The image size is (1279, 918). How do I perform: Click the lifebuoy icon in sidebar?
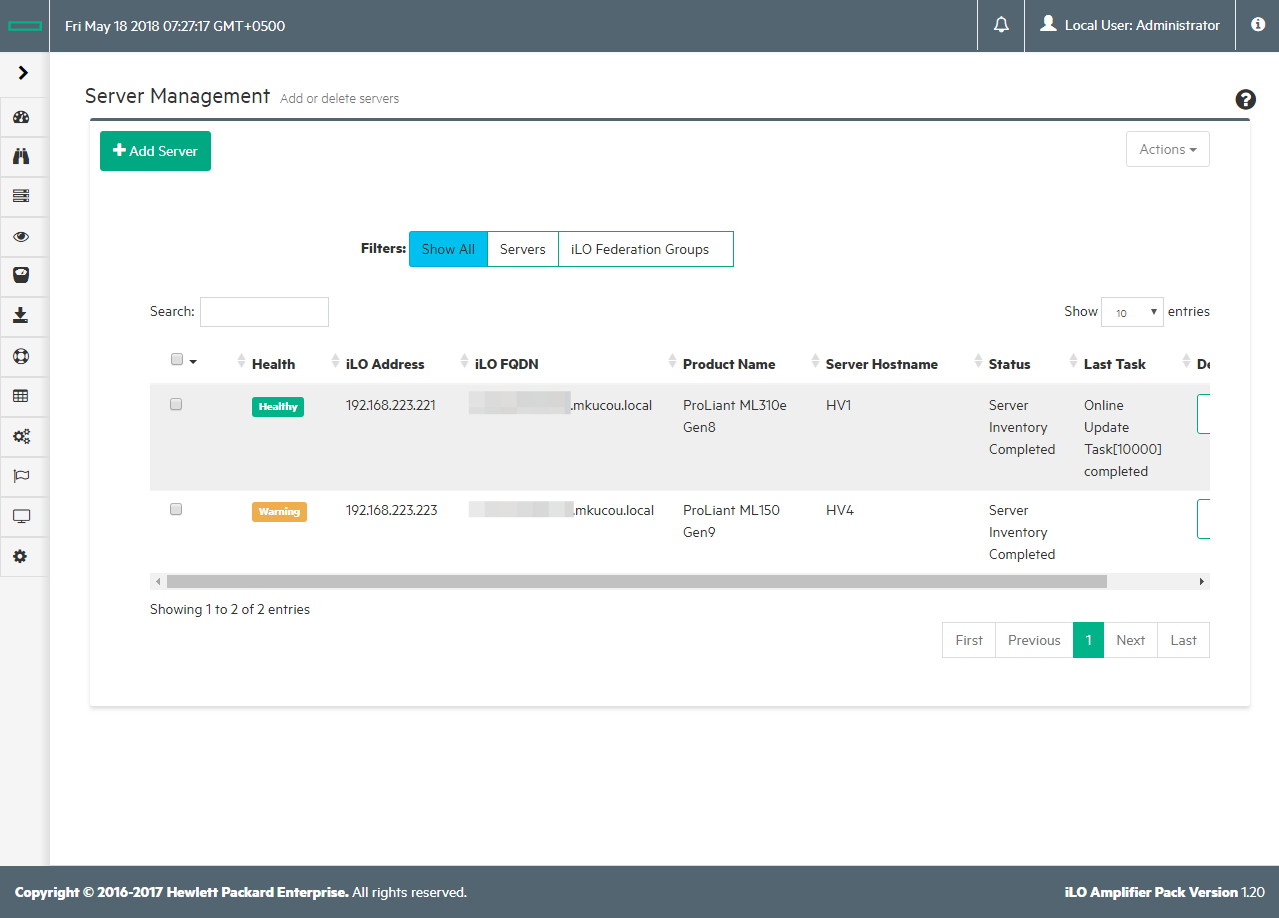click(21, 356)
